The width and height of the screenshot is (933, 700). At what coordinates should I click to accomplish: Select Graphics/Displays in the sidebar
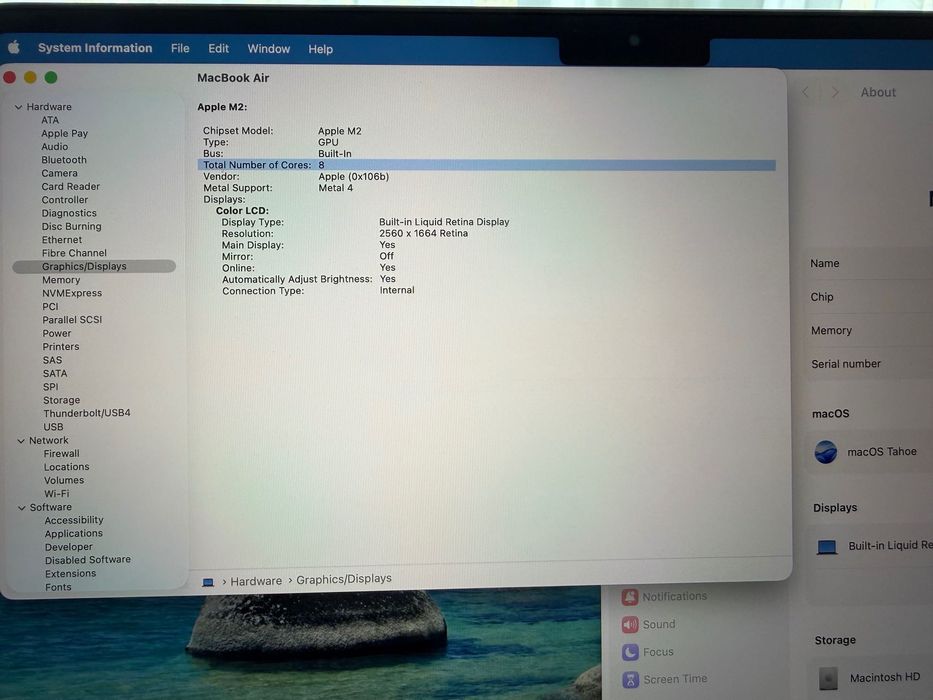pyautogui.click(x=94, y=267)
